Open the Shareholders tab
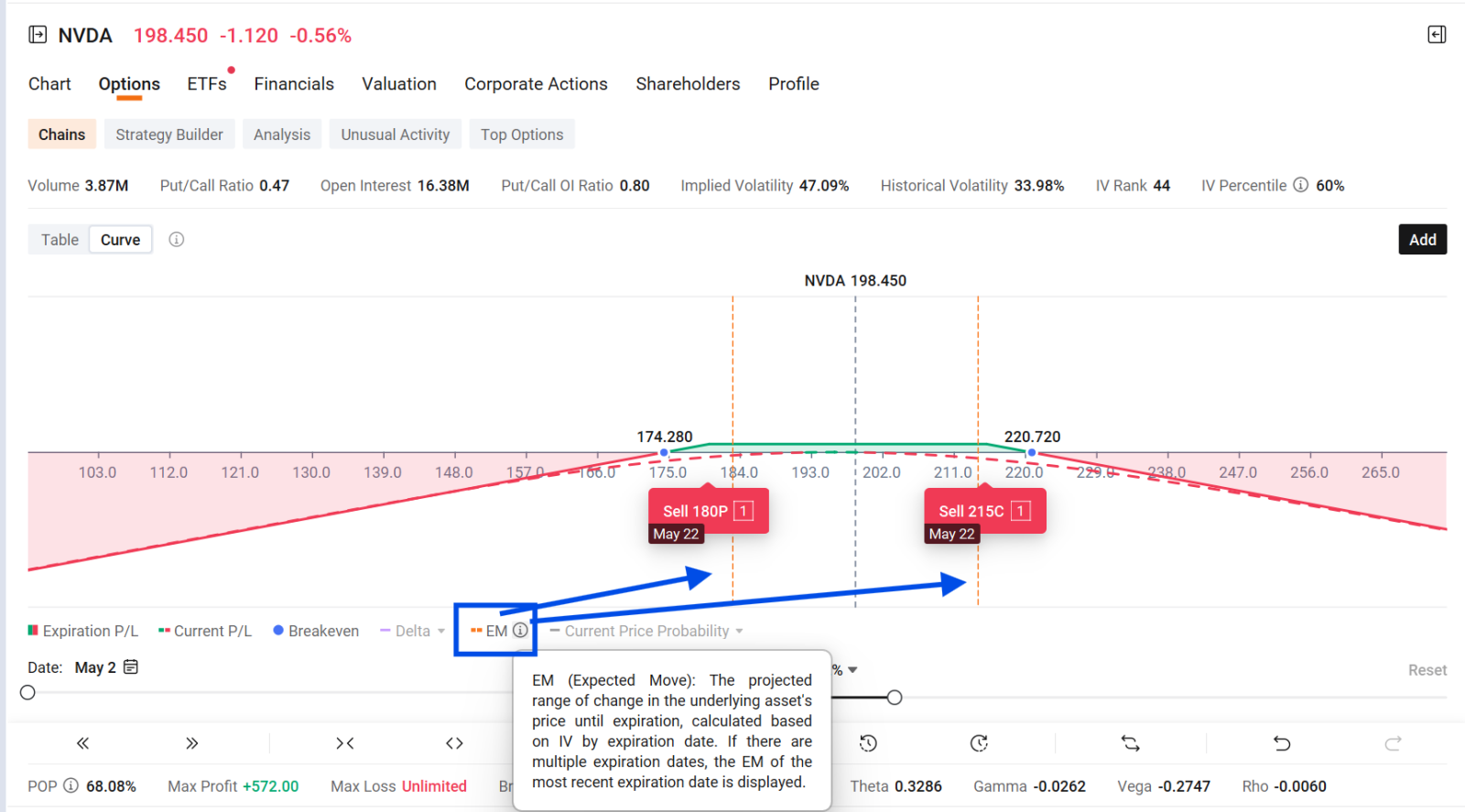The height and width of the screenshot is (812, 1465). (x=688, y=83)
